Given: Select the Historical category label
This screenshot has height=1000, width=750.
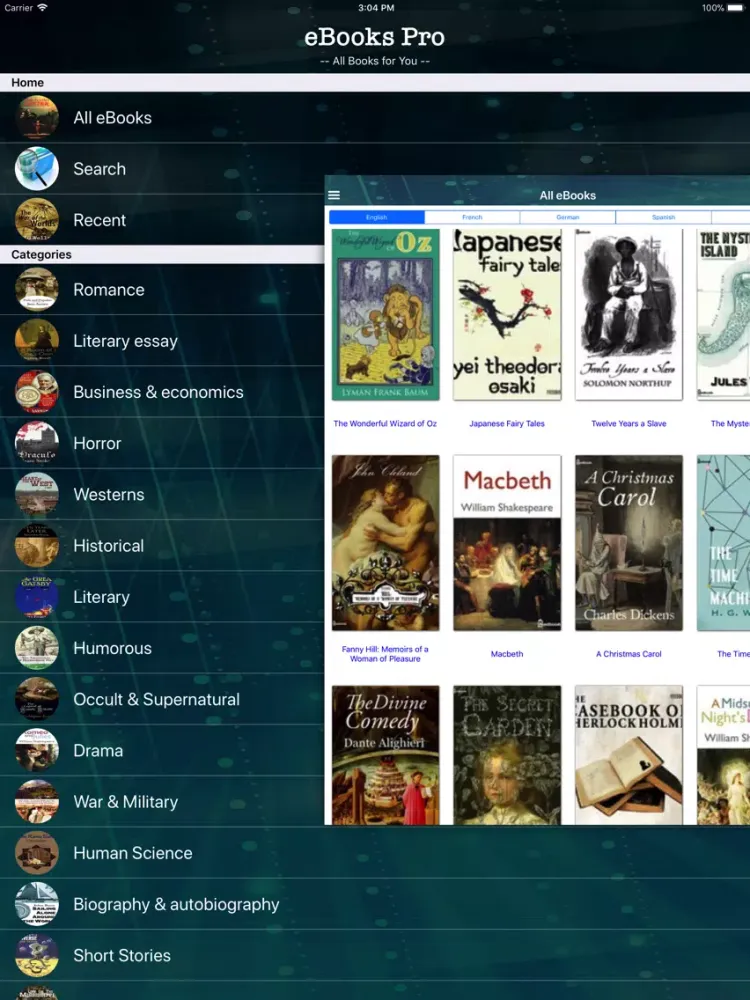Looking at the screenshot, I should point(108,546).
